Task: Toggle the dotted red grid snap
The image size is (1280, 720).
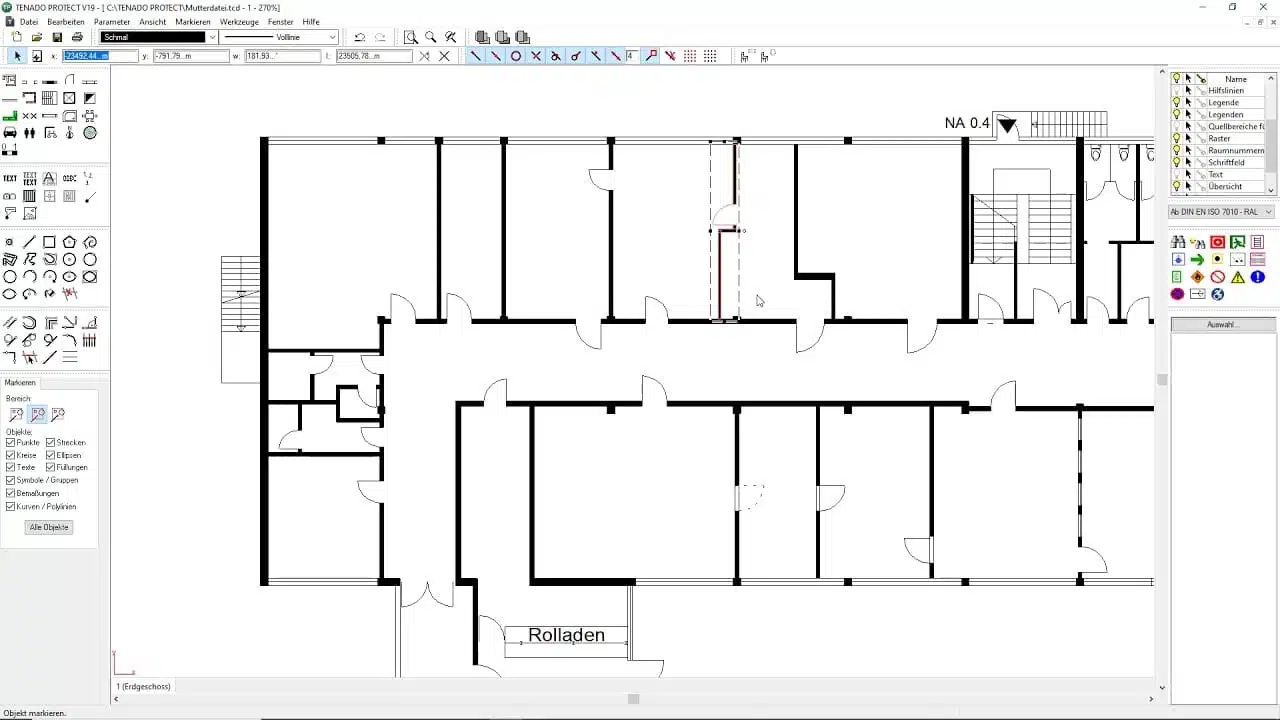Action: [689, 56]
